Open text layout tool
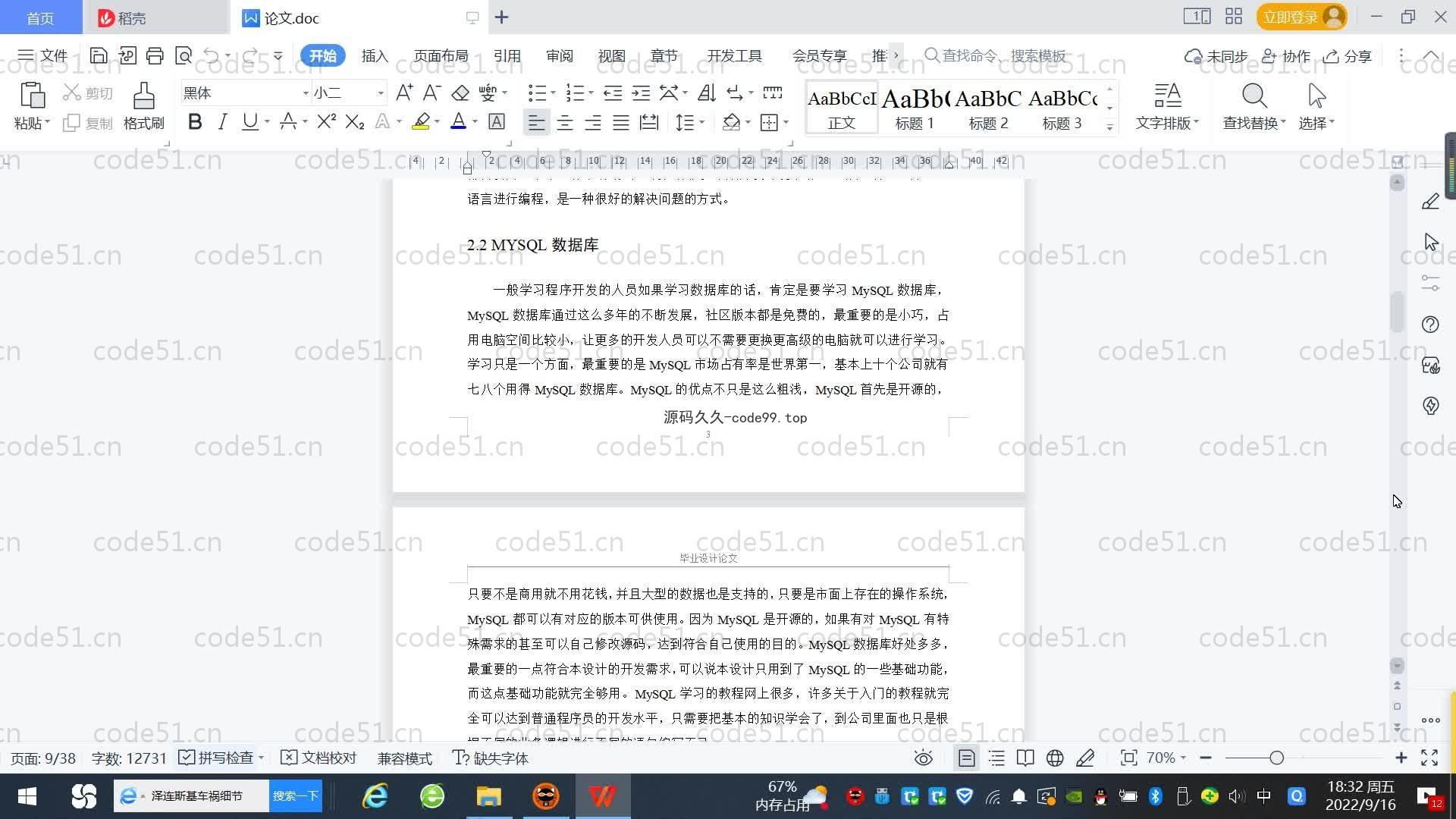 [x=1167, y=105]
